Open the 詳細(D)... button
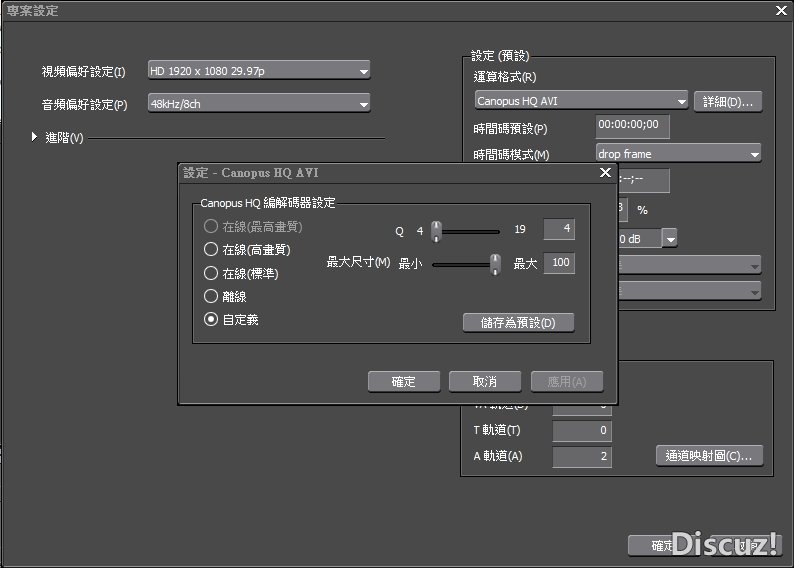This screenshot has width=794, height=568. (x=728, y=102)
